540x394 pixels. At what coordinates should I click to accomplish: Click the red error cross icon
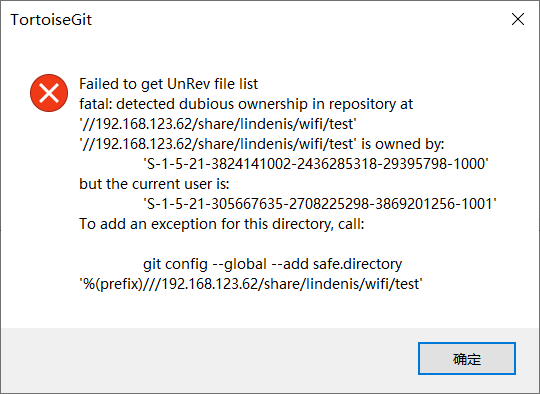coord(49,93)
